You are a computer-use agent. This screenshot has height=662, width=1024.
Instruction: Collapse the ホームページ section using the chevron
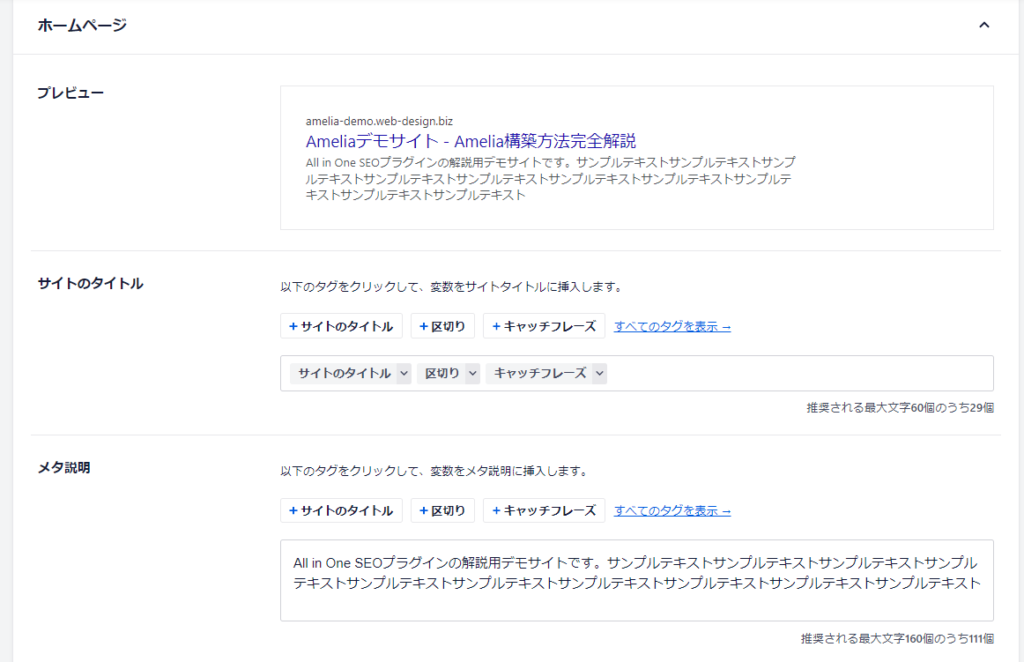click(984, 25)
